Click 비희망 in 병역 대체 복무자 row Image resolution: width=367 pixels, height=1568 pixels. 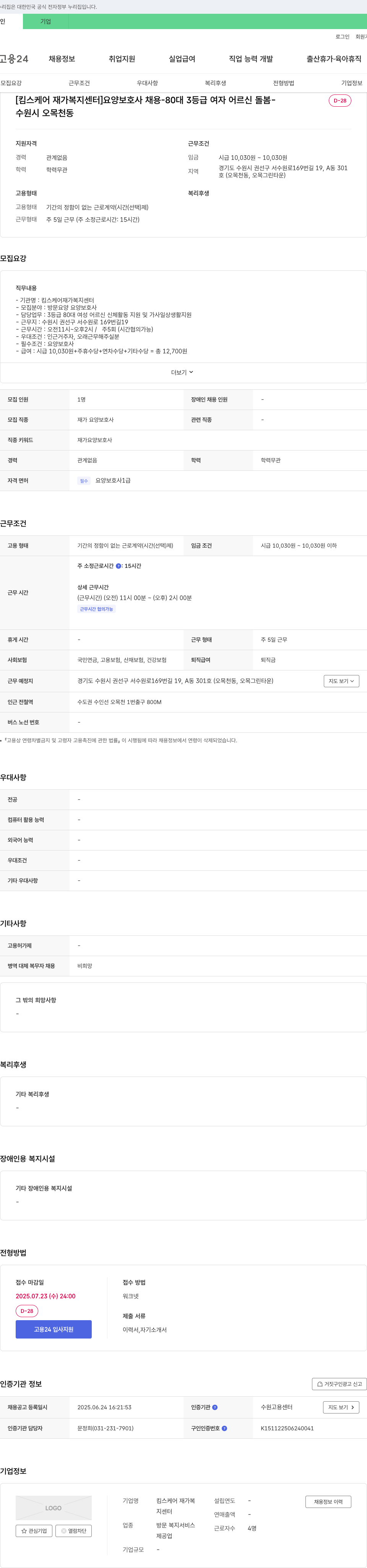[x=84, y=966]
